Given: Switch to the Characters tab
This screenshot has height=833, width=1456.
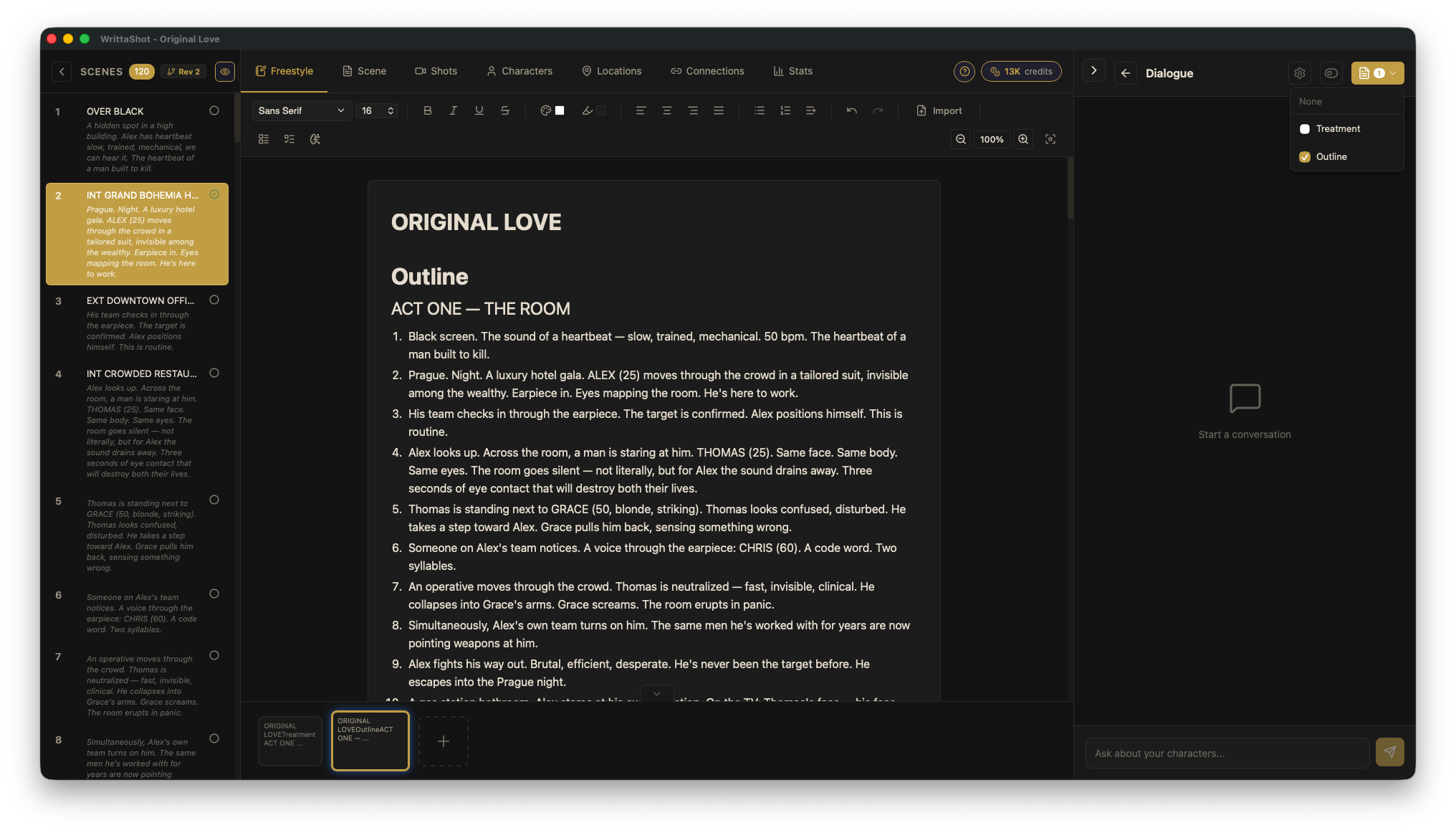Looking at the screenshot, I should 519,71.
